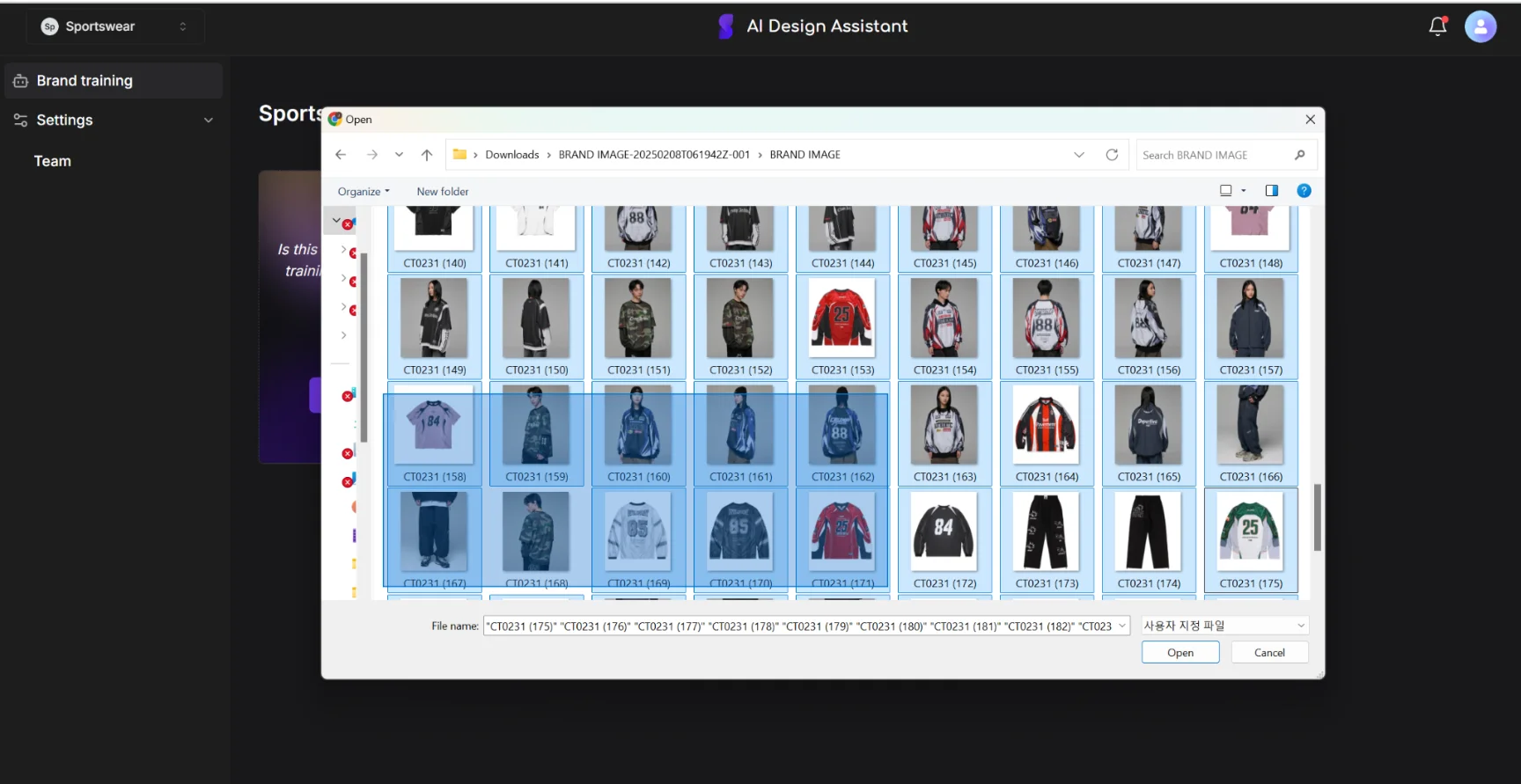Click AI Design Assistant logo icon
The image size is (1521, 784).
725,26
